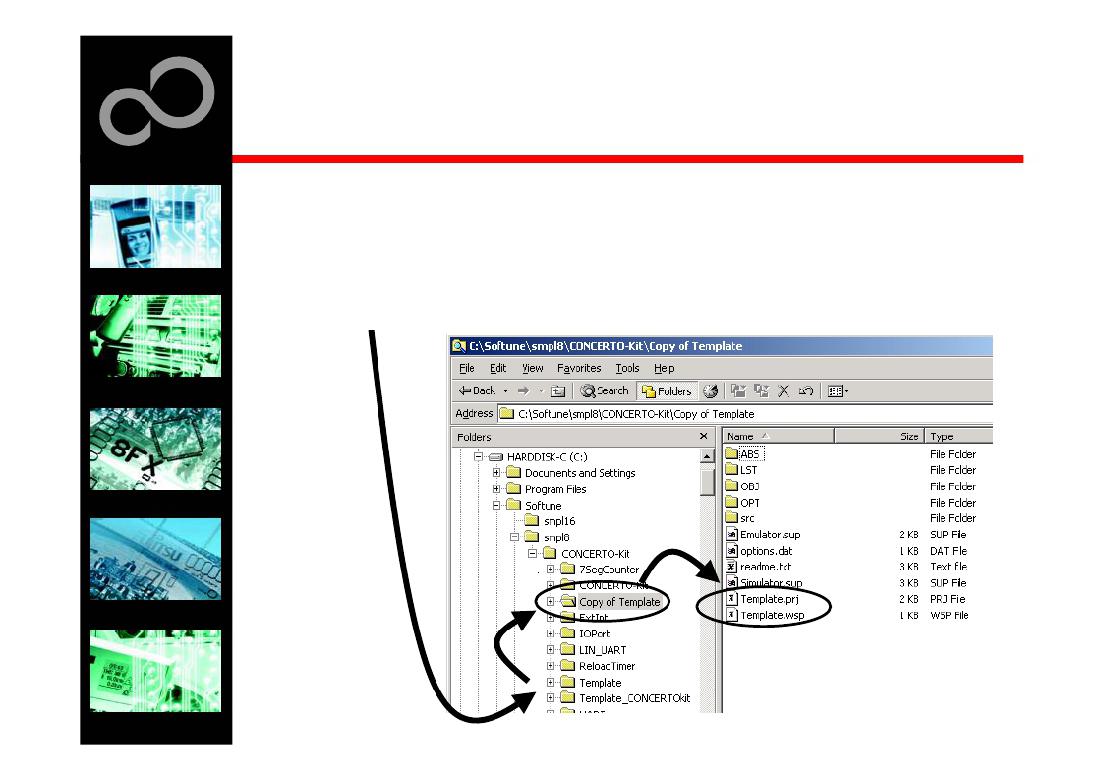The width and height of the screenshot is (1104, 780).
Task: Click the 8FX chip thumbnail image
Action: [x=155, y=449]
